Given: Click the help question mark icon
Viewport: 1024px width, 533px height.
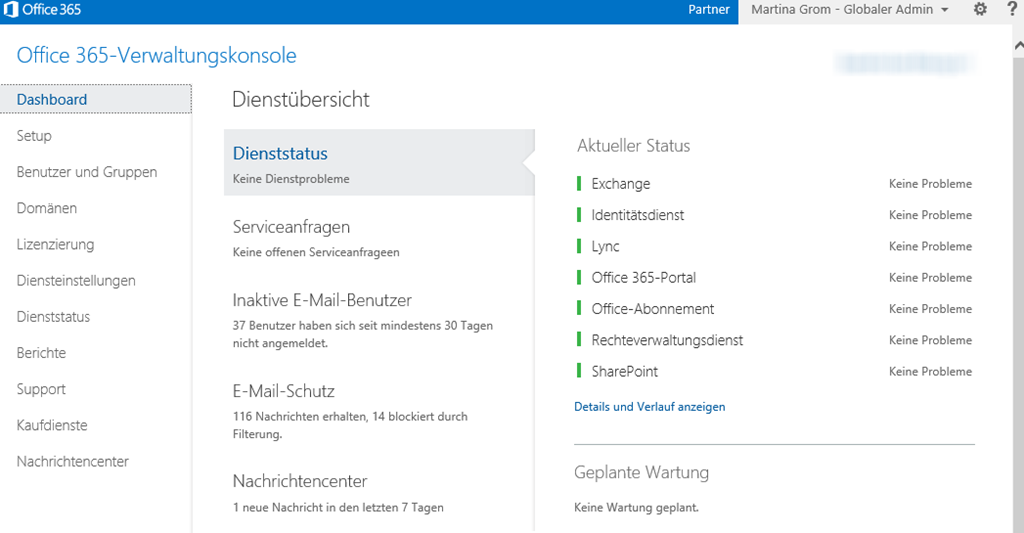Looking at the screenshot, I should point(1012,10).
